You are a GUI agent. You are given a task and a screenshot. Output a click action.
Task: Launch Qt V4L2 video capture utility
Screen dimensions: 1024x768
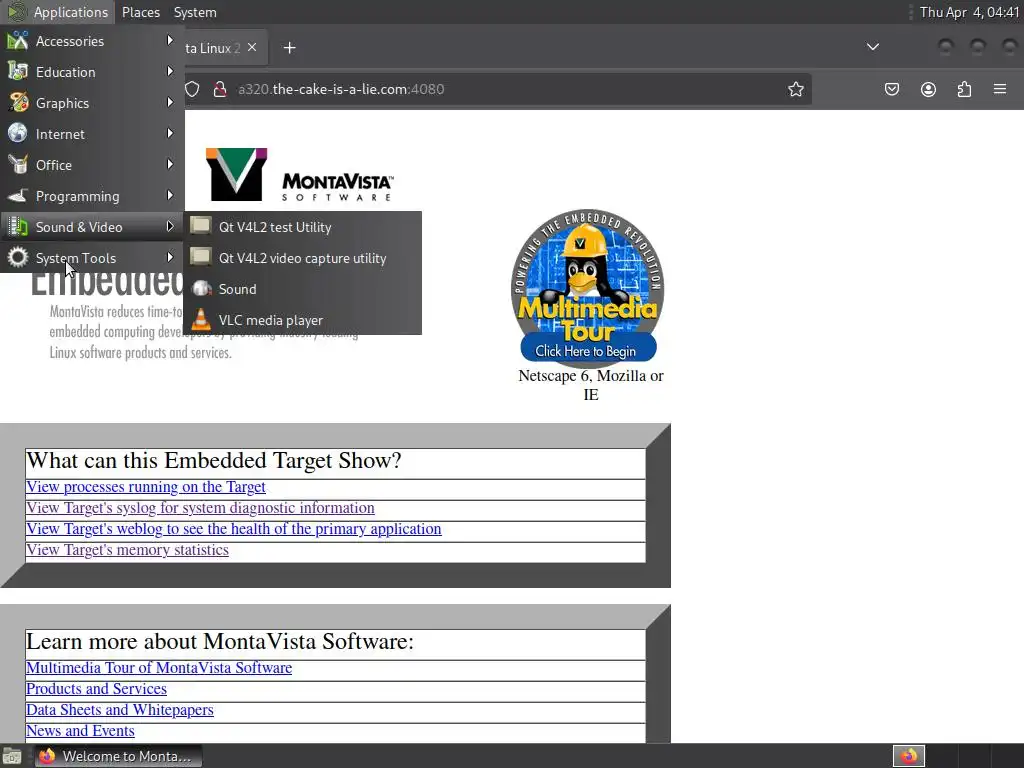tap(302, 258)
